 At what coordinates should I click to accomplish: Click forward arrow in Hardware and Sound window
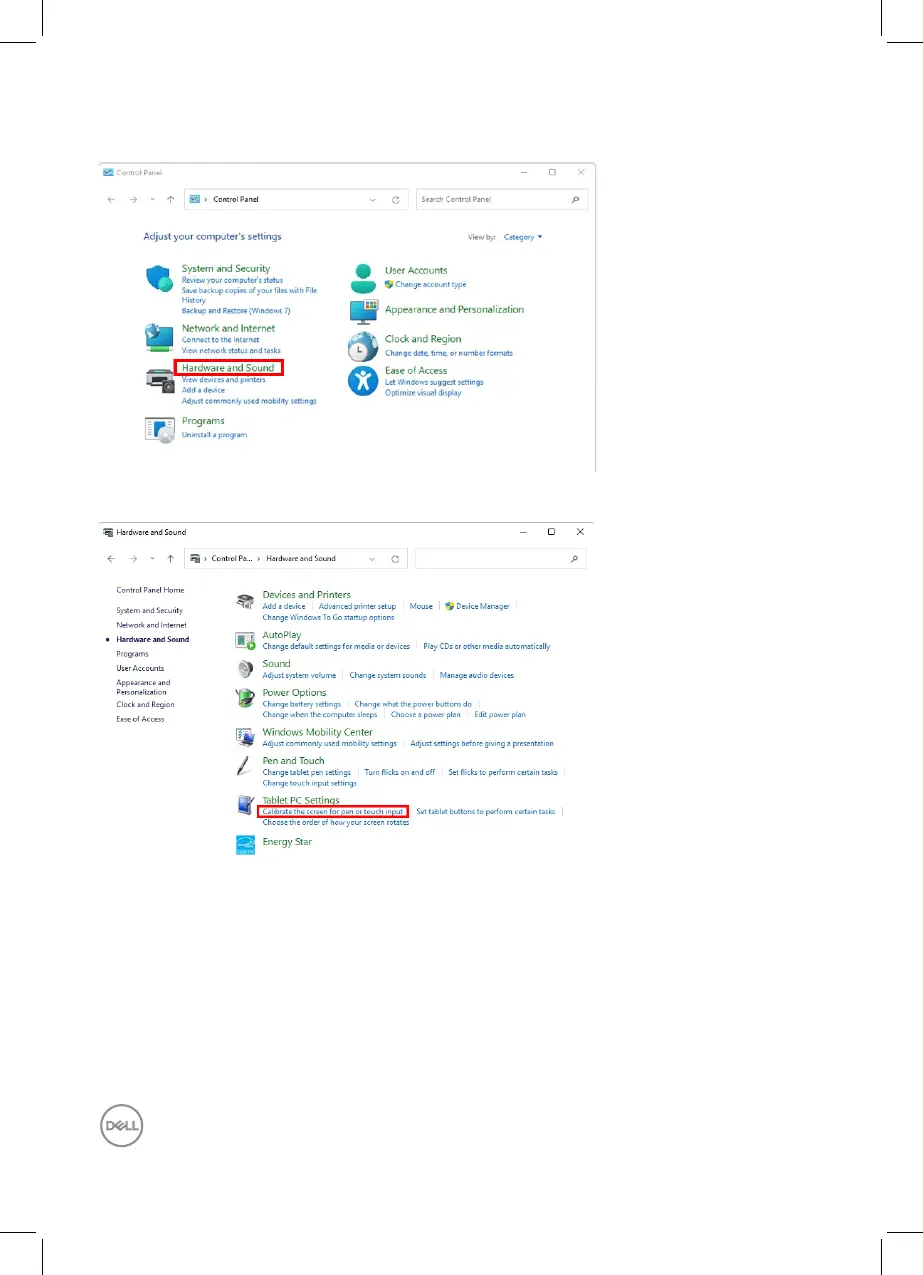[x=133, y=559]
